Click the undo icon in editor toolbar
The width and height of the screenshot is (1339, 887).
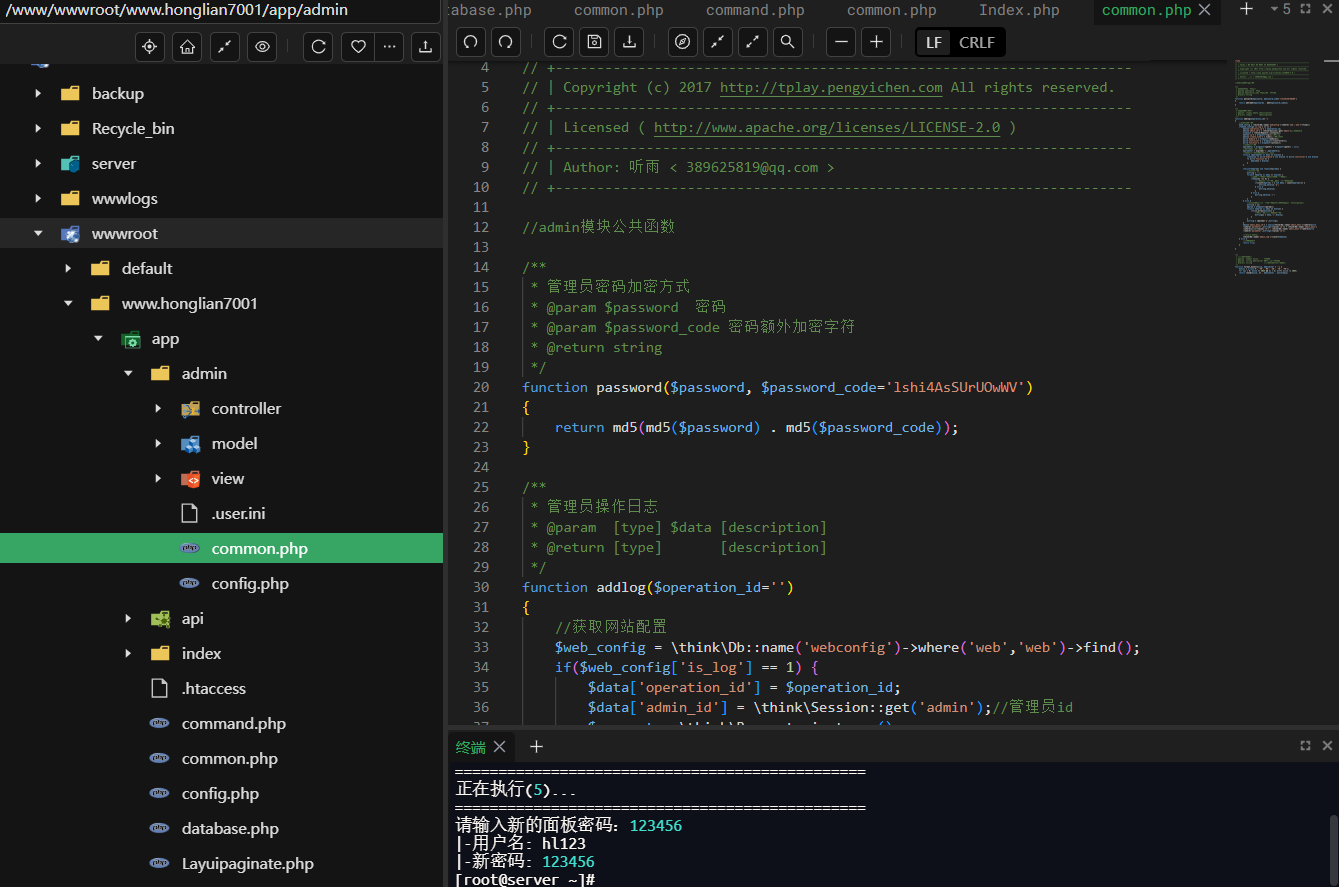coord(471,42)
